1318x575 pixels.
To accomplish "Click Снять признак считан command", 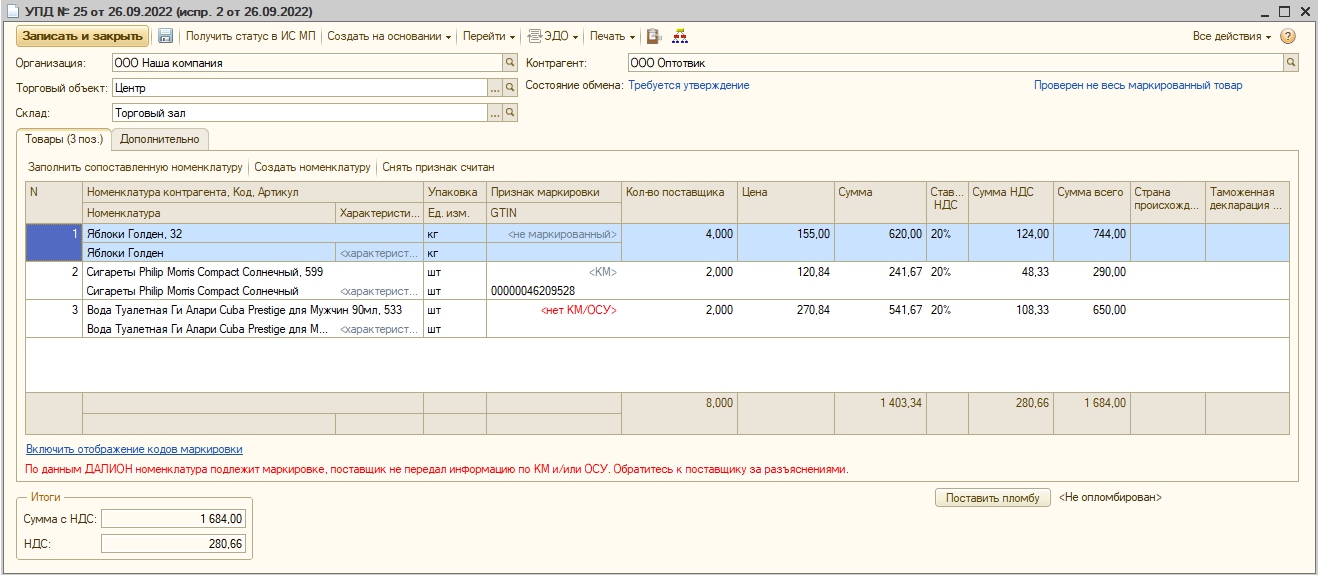I will 438,167.
